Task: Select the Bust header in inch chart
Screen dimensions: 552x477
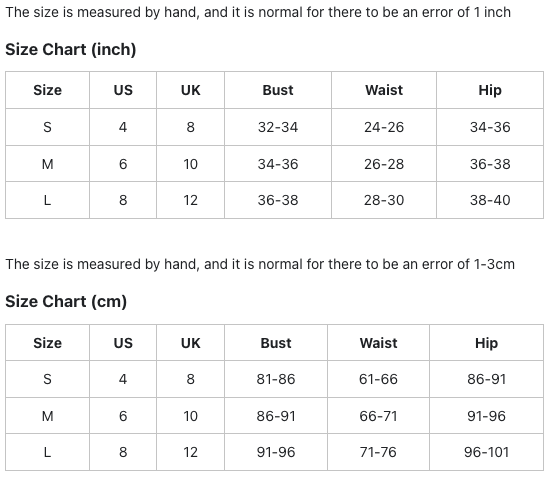Action: click(x=278, y=90)
